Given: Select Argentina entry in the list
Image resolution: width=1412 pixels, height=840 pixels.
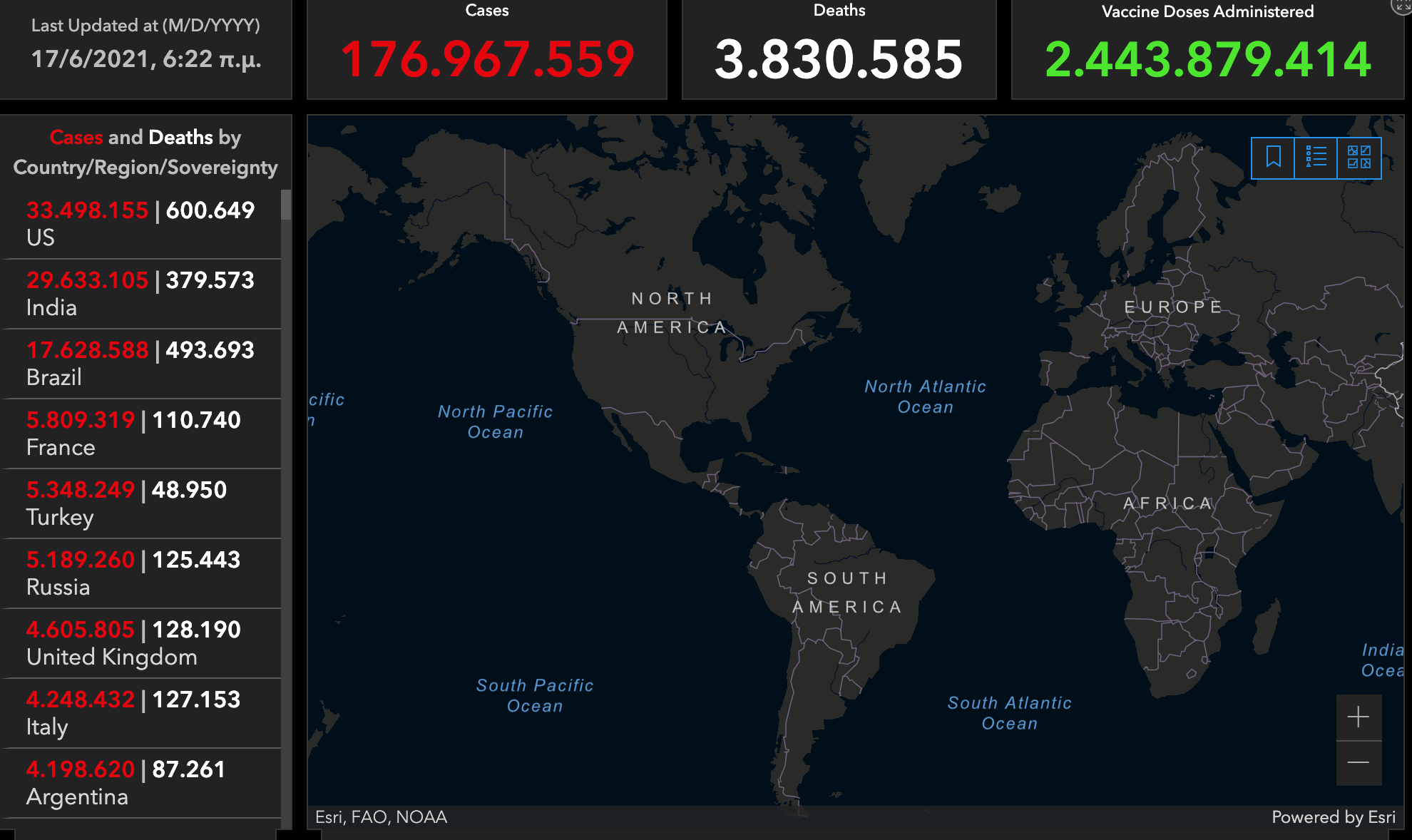Looking at the screenshot, I should click(x=140, y=782).
